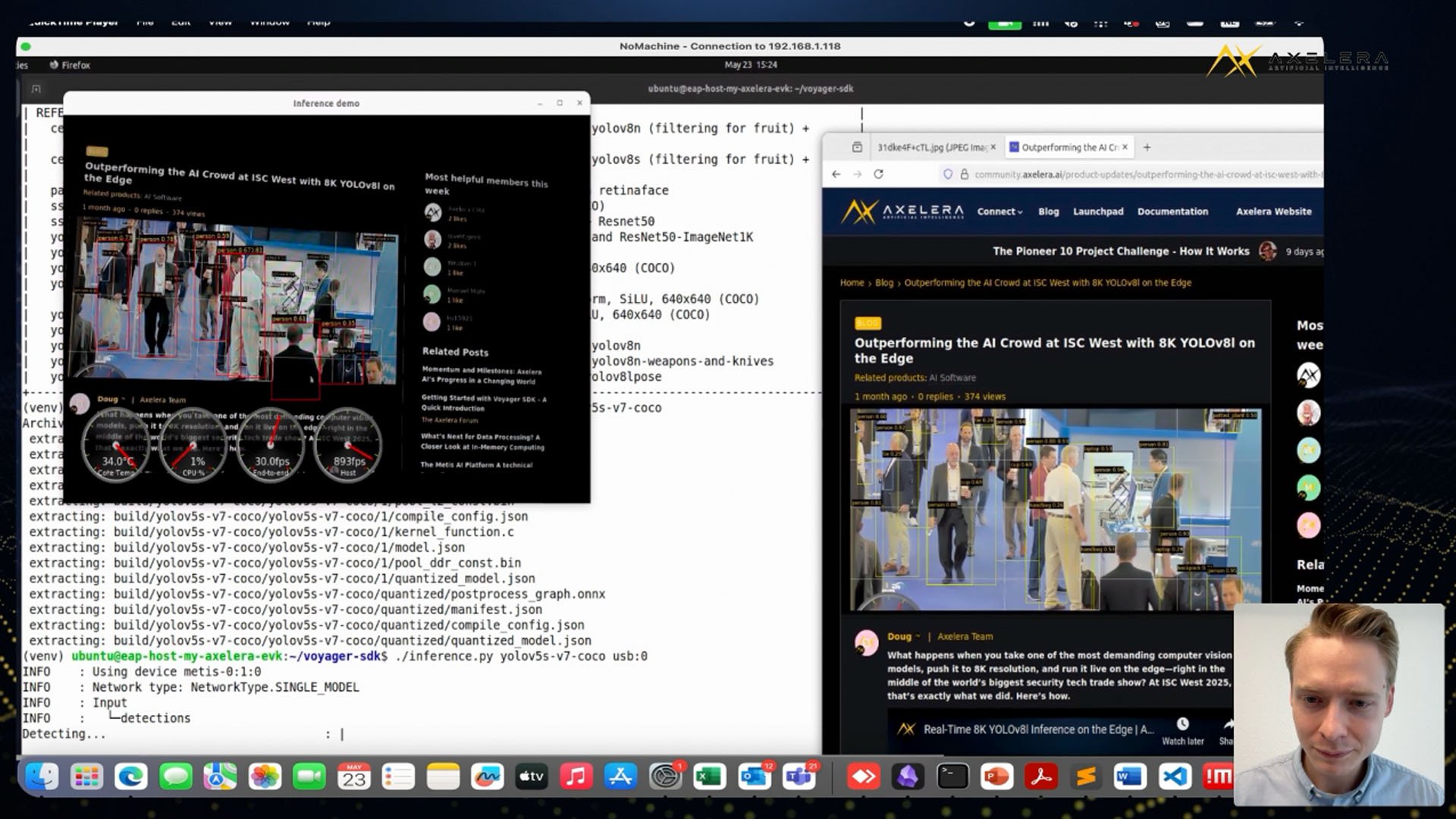This screenshot has width=1456, height=819.
Task: Open the Calendar icon showing 23
Action: coord(354,777)
